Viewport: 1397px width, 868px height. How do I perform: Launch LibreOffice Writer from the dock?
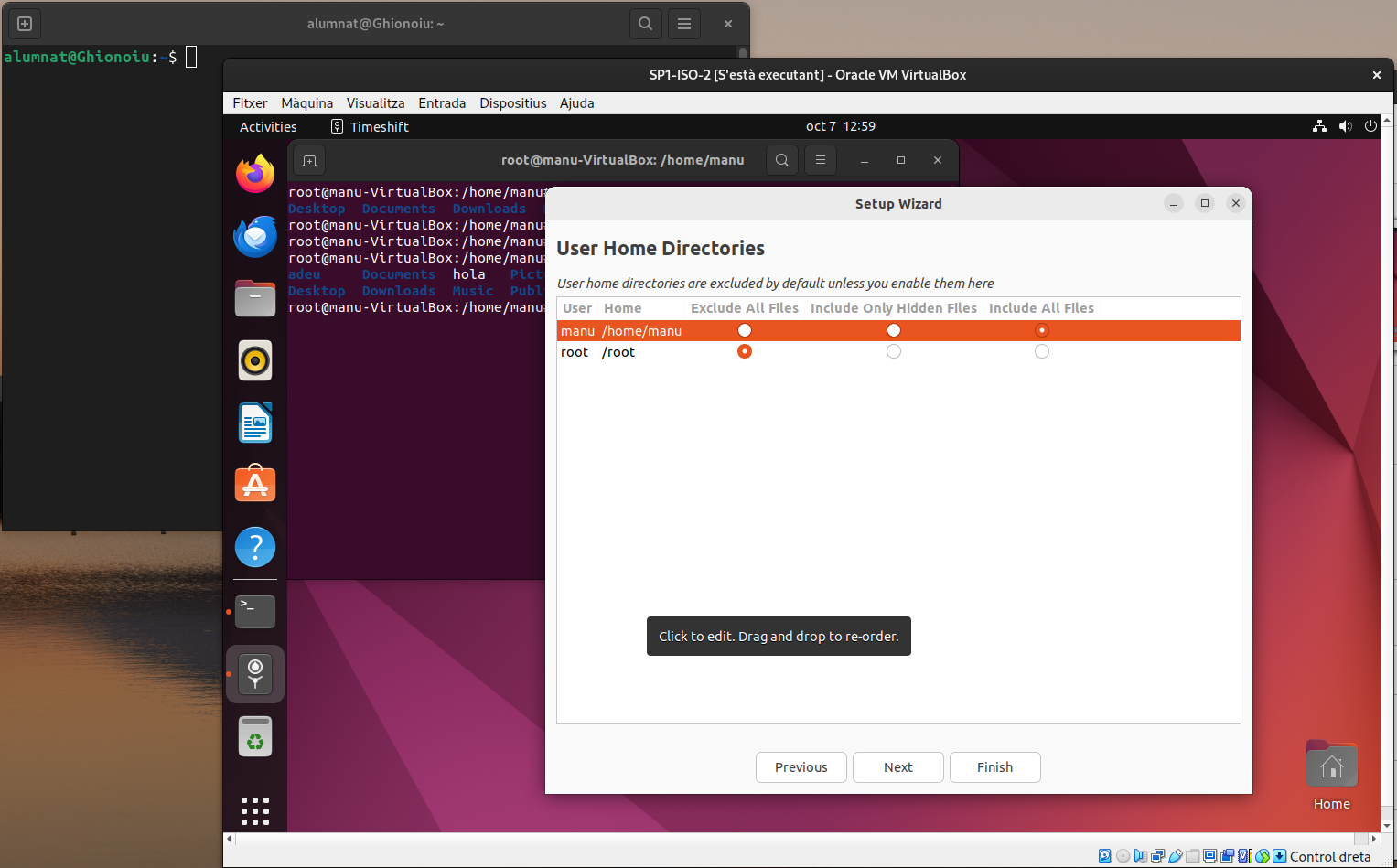pos(255,423)
